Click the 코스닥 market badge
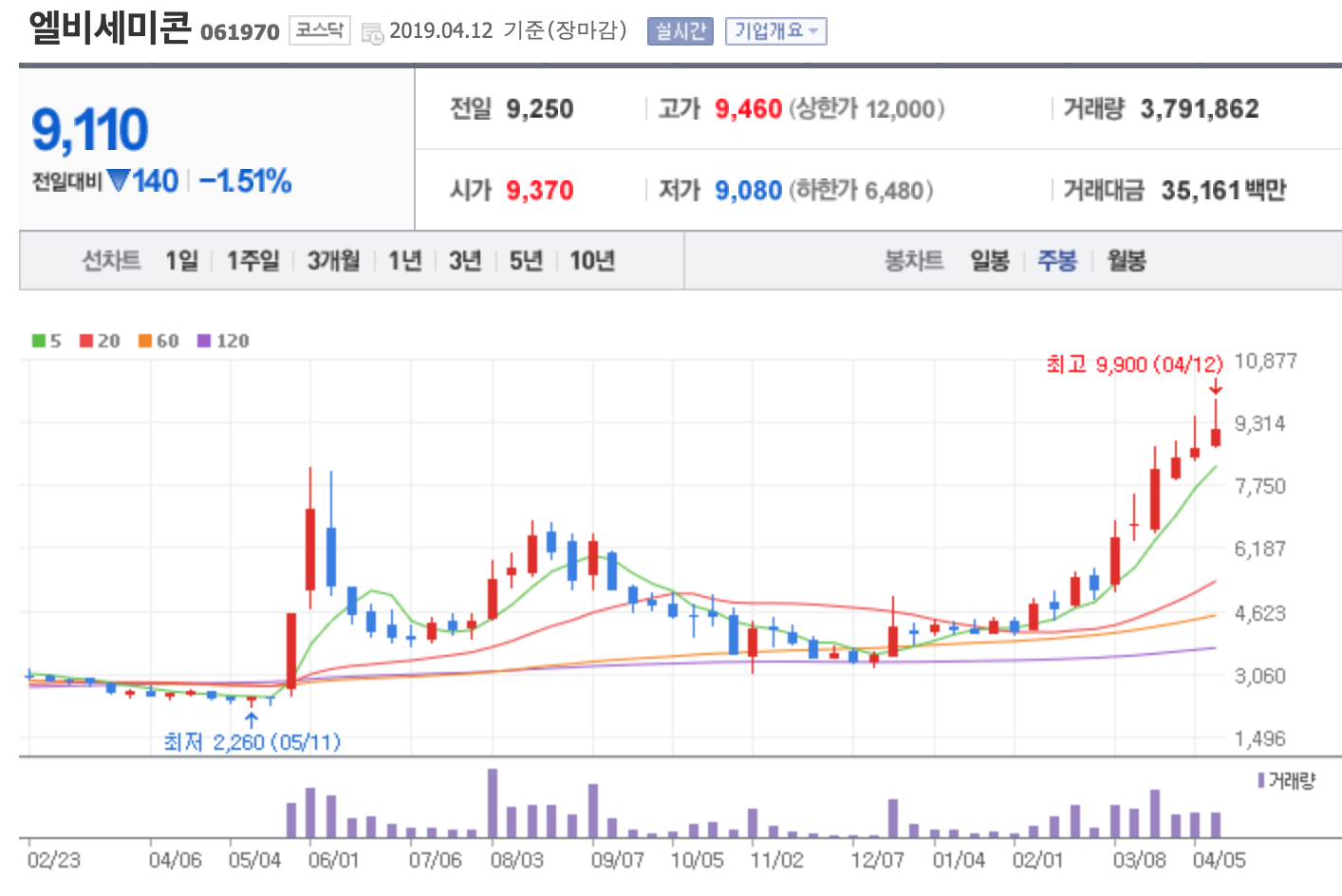 (x=319, y=30)
